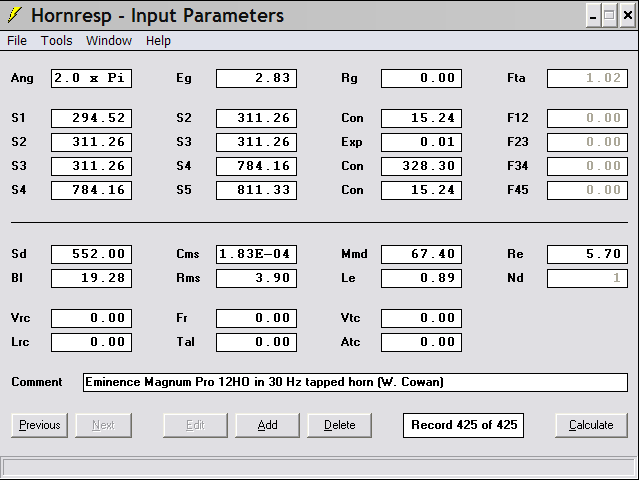Click the Tal input field
639x480 pixels.
pos(256,342)
